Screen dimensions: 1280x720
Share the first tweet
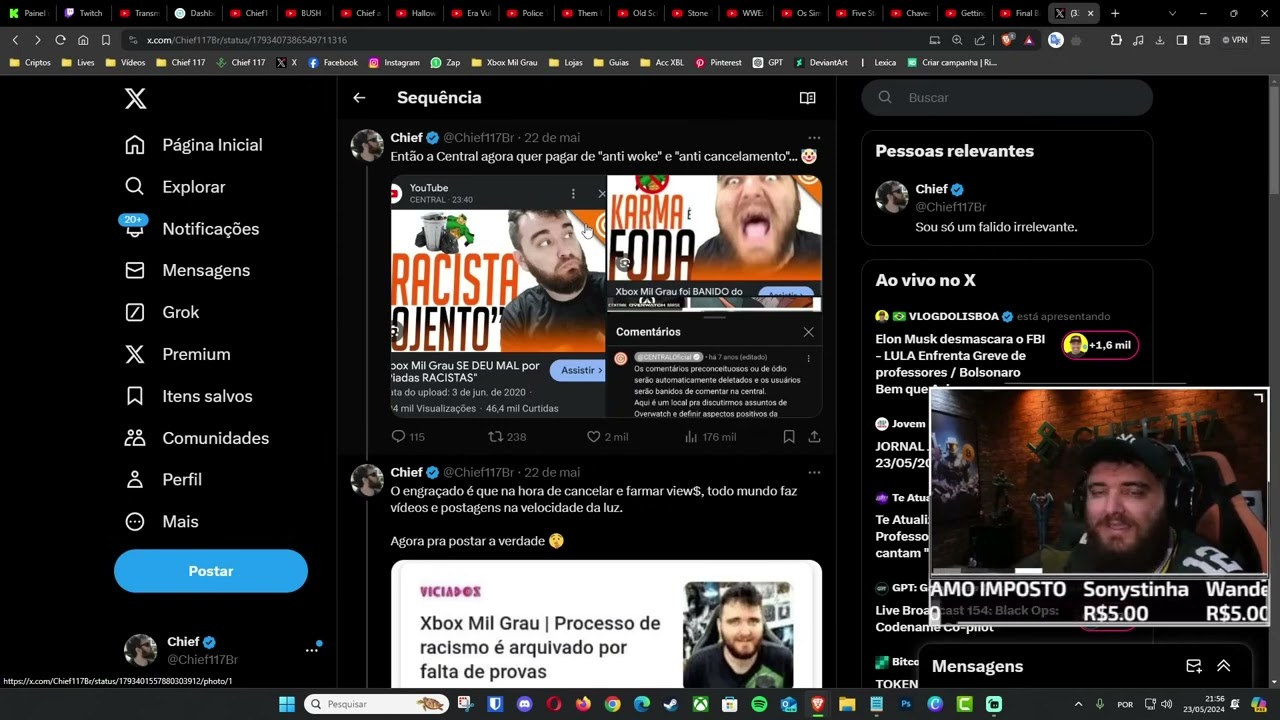[815, 437]
